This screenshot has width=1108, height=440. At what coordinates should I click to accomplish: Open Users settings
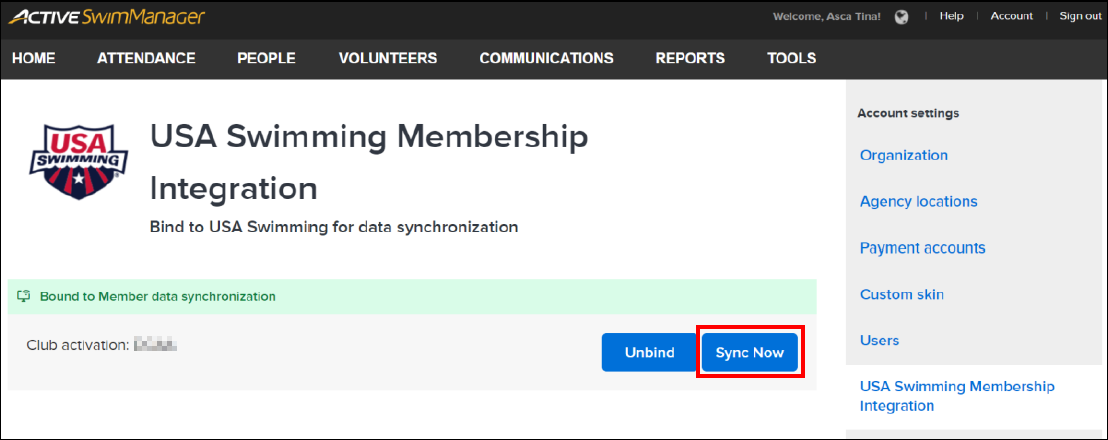pos(879,340)
